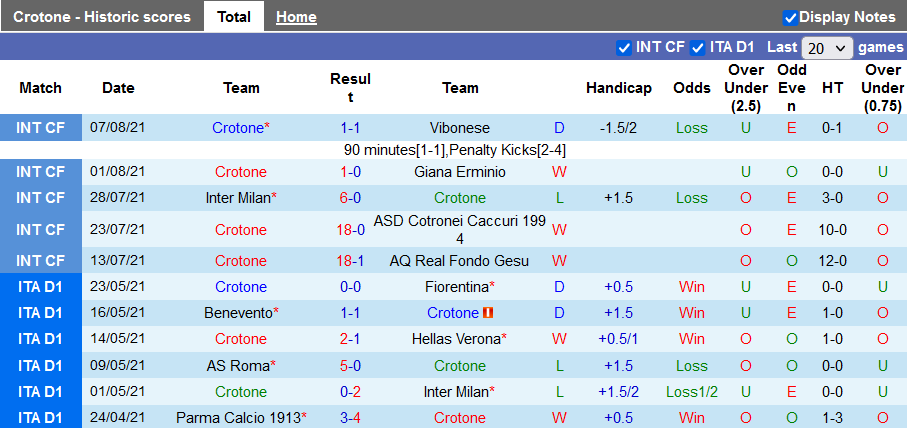Select the Fiorentina team link

click(457, 287)
